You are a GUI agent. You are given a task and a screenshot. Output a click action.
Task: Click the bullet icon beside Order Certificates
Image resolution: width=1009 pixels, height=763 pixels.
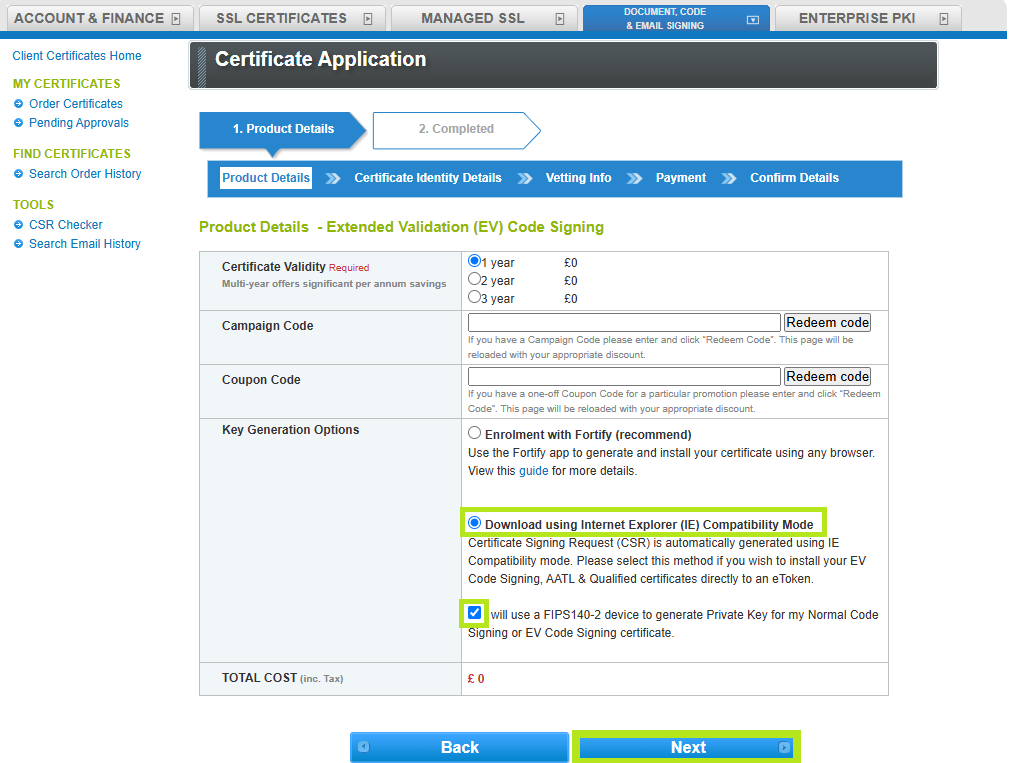pyautogui.click(x=19, y=104)
